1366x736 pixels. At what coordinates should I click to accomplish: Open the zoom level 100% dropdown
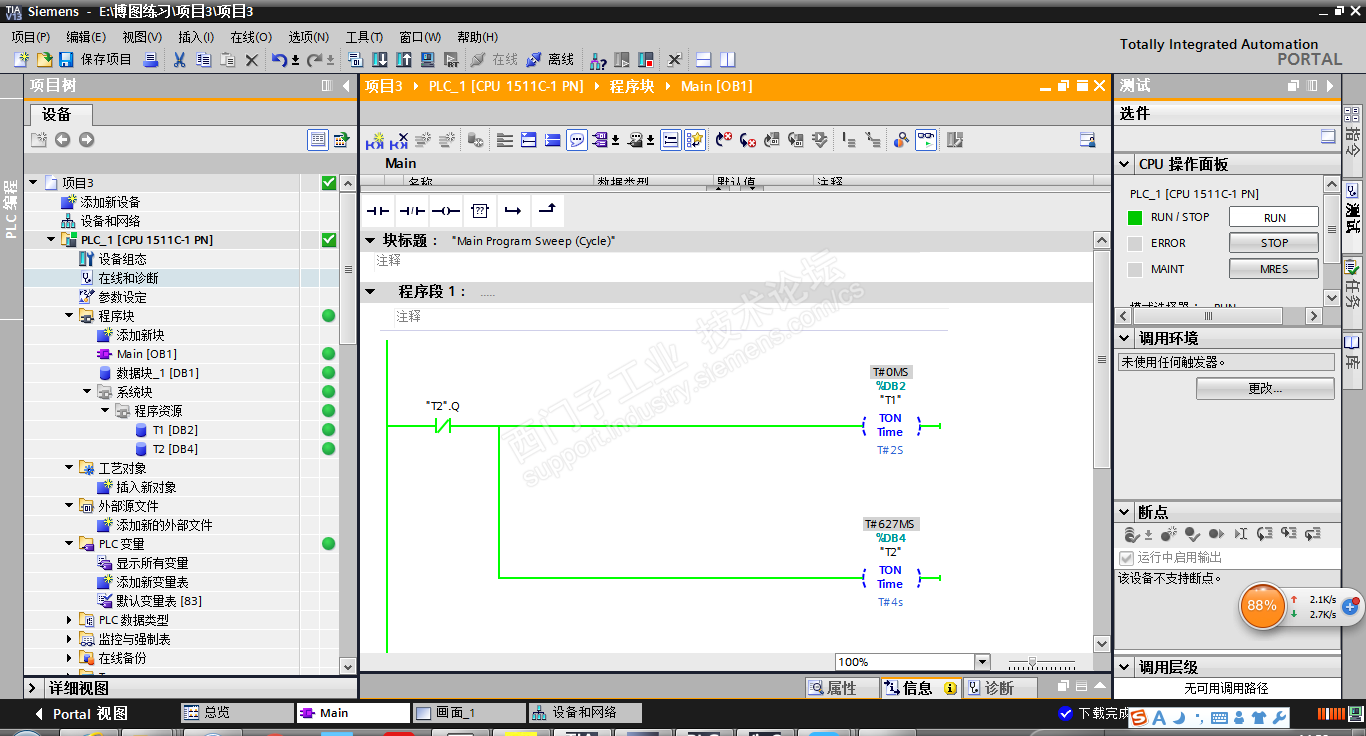pyautogui.click(x=981, y=662)
